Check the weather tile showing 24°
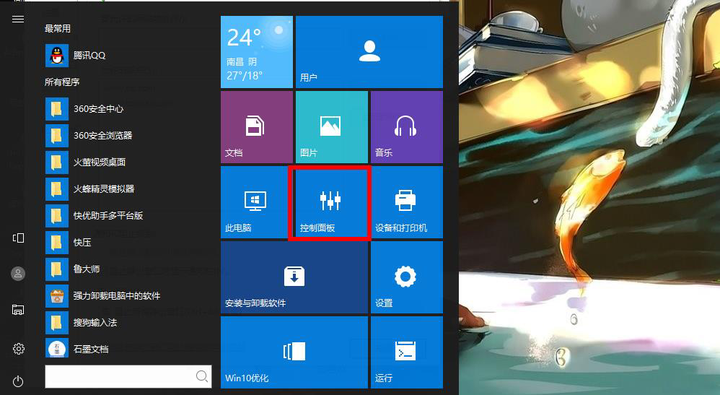The width and height of the screenshot is (720, 395). pyautogui.click(x=257, y=52)
